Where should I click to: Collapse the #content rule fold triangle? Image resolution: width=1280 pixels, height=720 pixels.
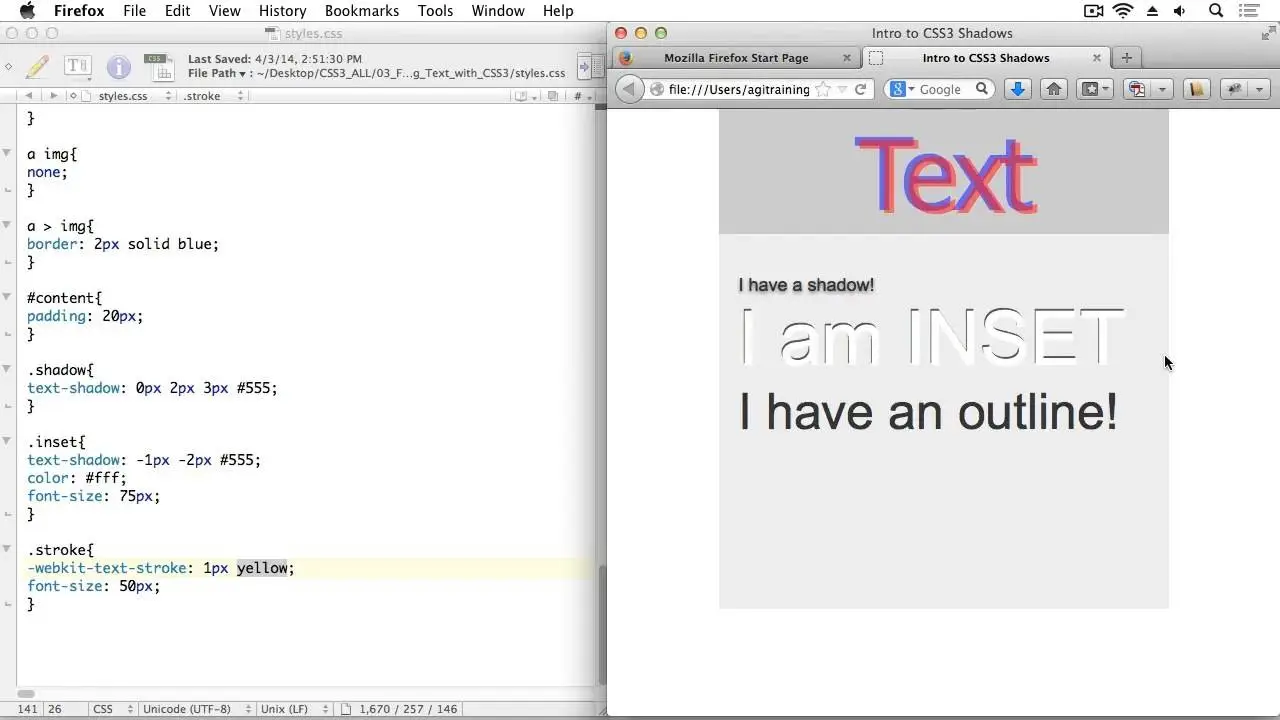(8, 298)
